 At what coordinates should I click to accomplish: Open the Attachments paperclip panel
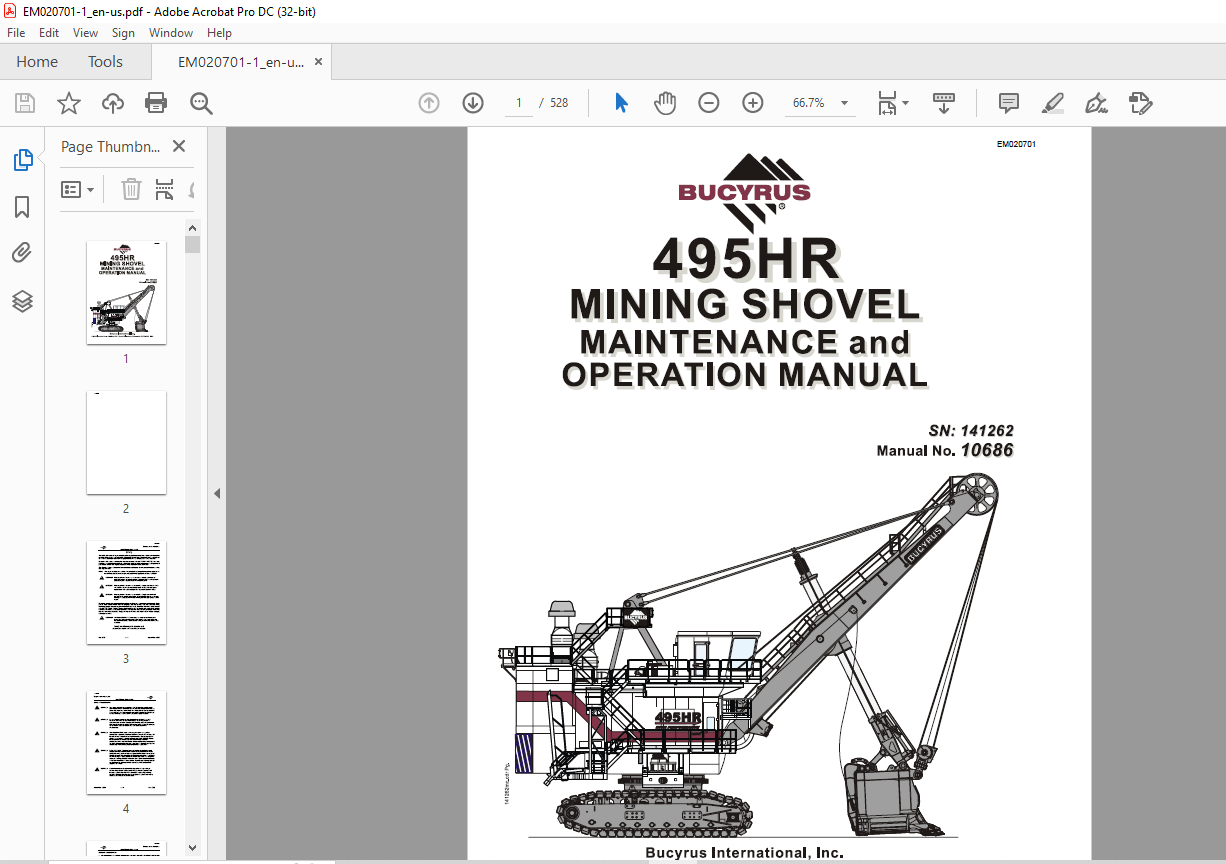point(22,254)
